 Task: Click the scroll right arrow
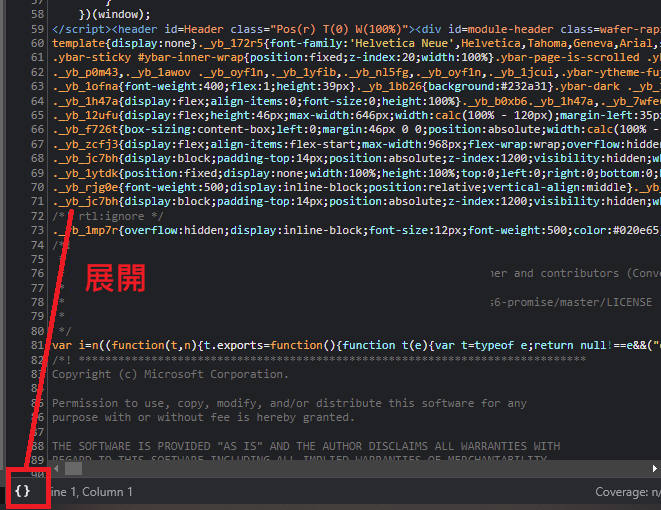654,469
